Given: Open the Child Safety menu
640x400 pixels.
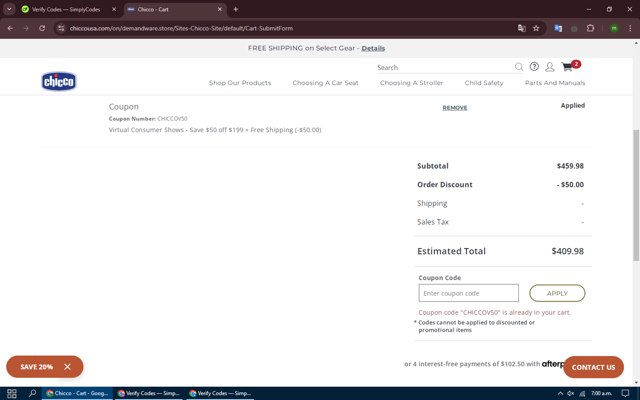Looking at the screenshot, I should [484, 83].
